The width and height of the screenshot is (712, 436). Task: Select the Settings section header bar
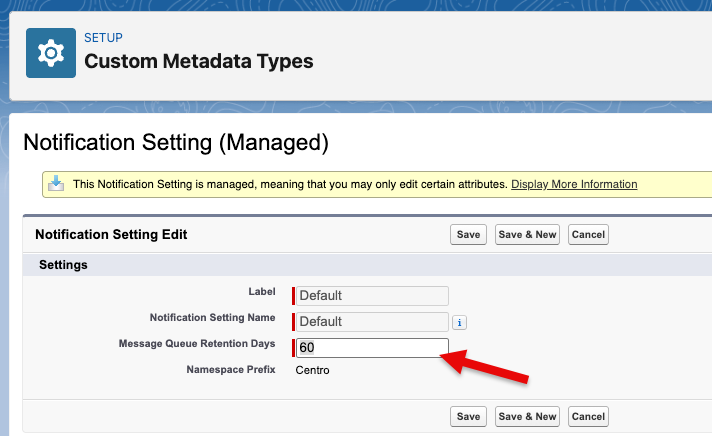coord(360,265)
